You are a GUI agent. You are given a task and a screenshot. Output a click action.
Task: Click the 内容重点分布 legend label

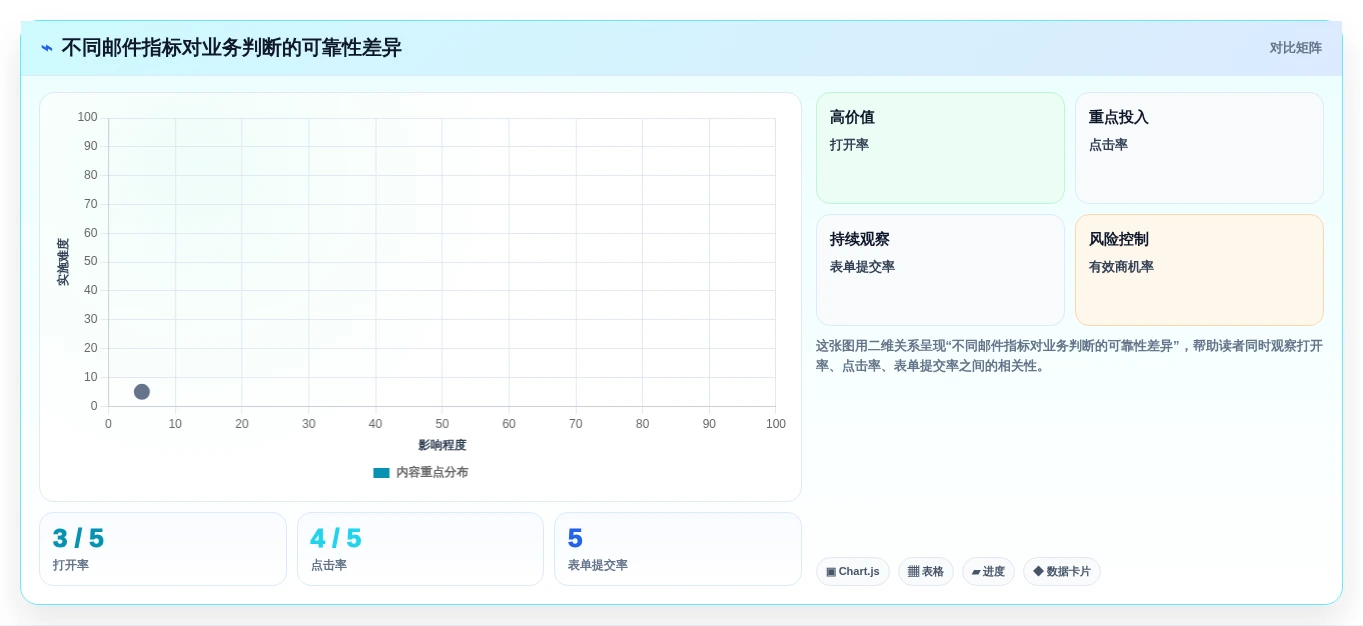(x=432, y=473)
